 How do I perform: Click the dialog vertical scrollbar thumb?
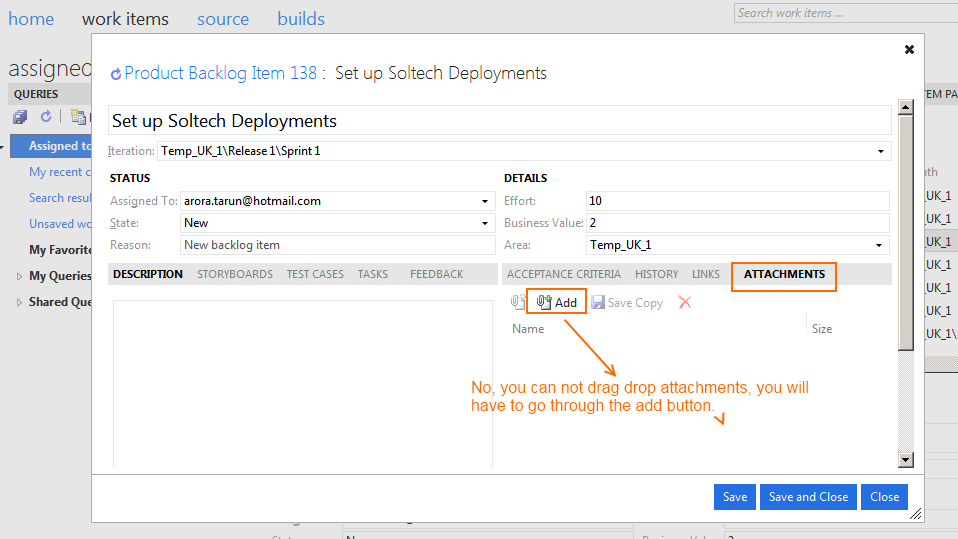click(905, 233)
